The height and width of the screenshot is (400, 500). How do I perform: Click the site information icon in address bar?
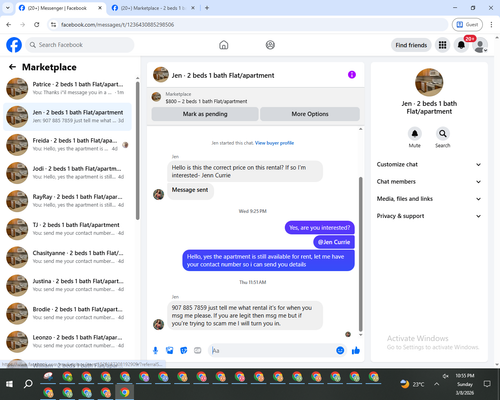coord(53,25)
